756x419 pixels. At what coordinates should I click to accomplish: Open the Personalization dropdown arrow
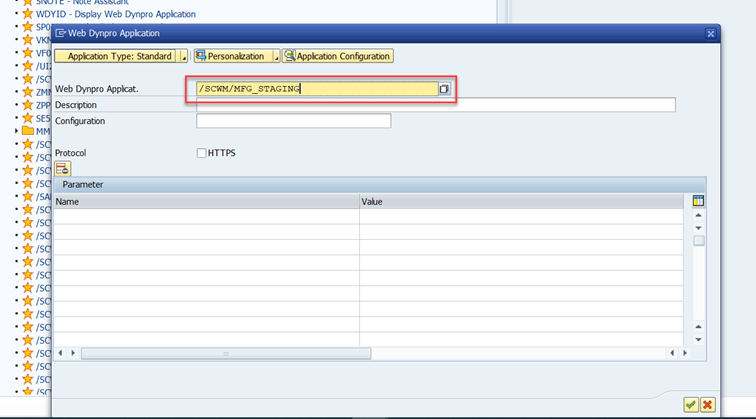(x=276, y=56)
